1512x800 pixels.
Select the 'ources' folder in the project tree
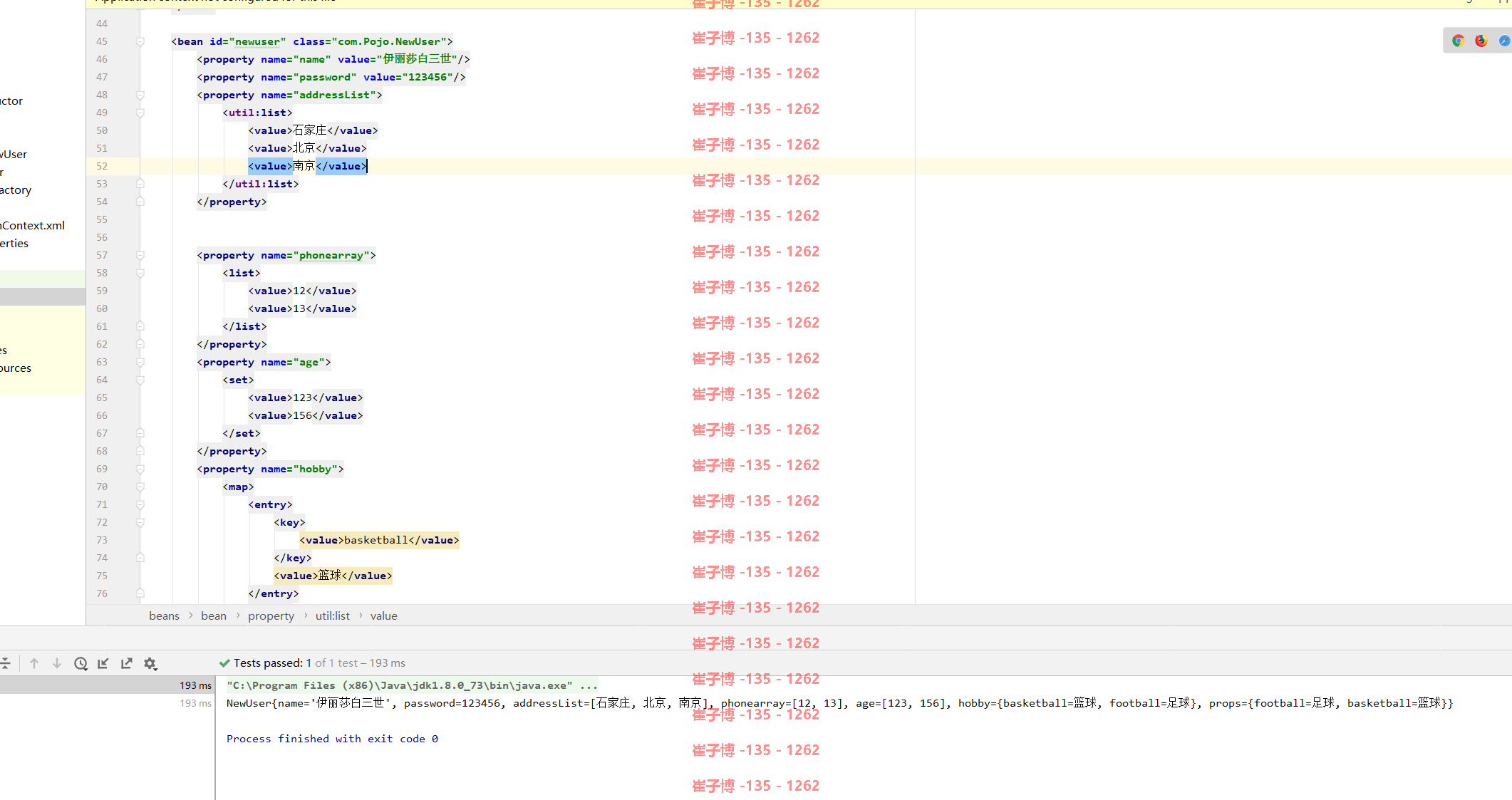16,368
